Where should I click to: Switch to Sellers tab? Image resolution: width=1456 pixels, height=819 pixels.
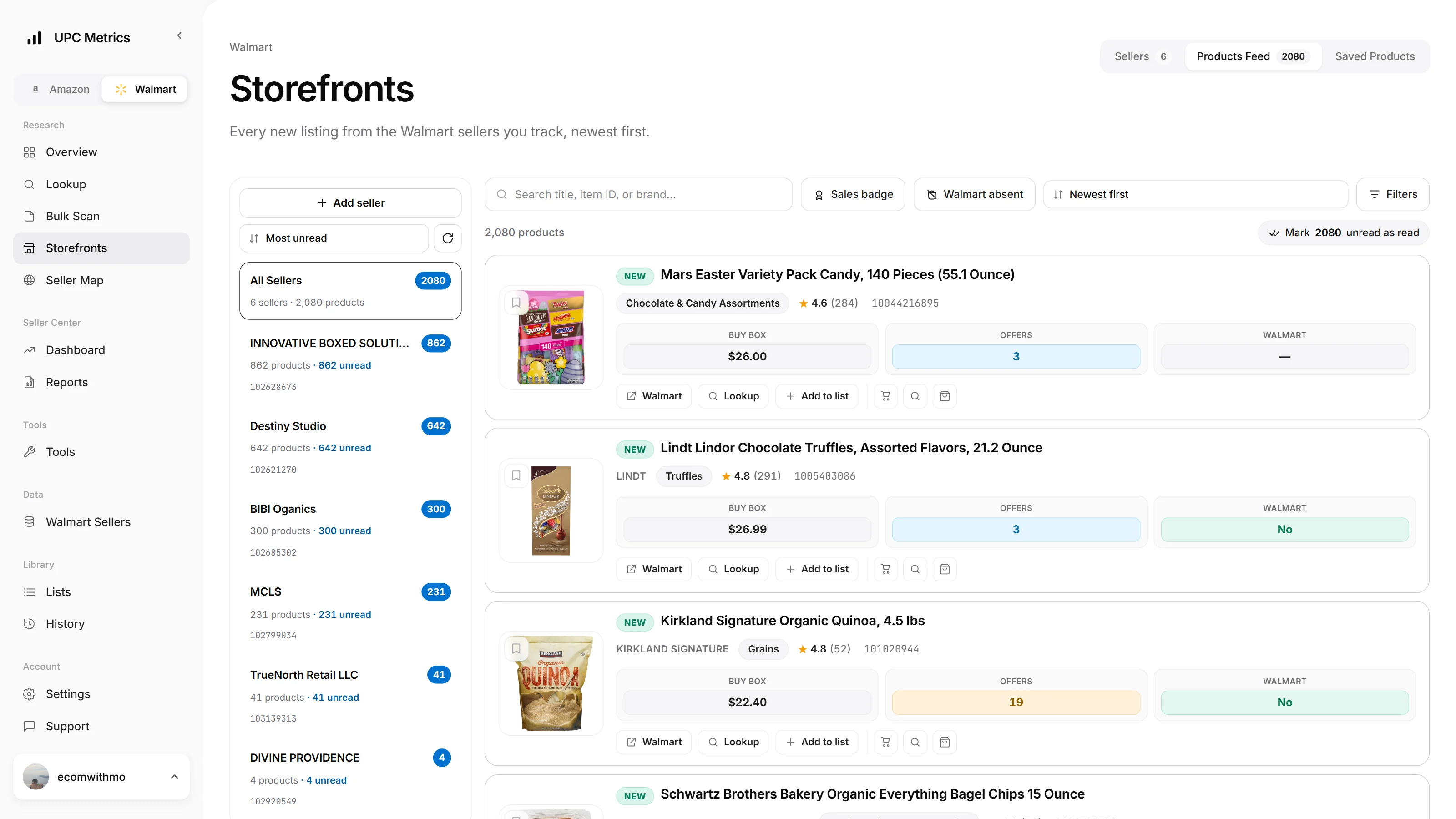[1141, 56]
